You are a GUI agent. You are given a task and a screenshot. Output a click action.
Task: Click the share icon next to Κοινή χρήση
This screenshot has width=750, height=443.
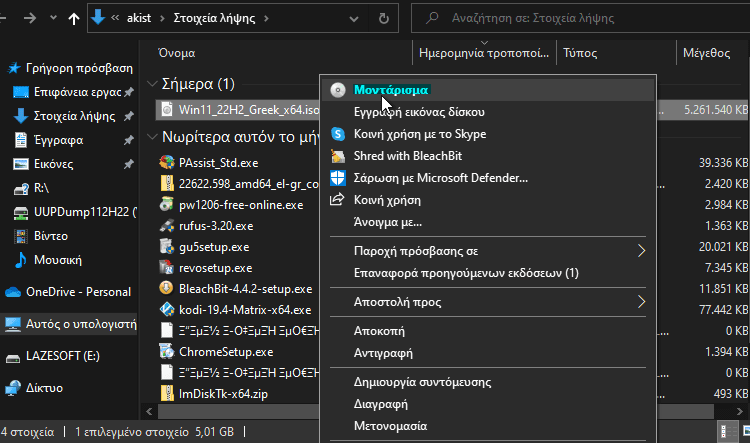[x=337, y=199]
